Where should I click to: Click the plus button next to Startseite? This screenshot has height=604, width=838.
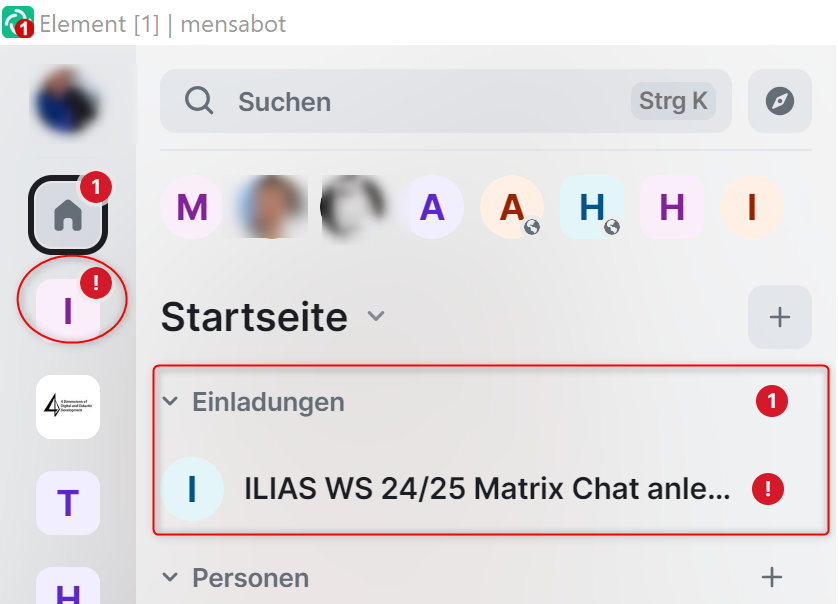779,317
